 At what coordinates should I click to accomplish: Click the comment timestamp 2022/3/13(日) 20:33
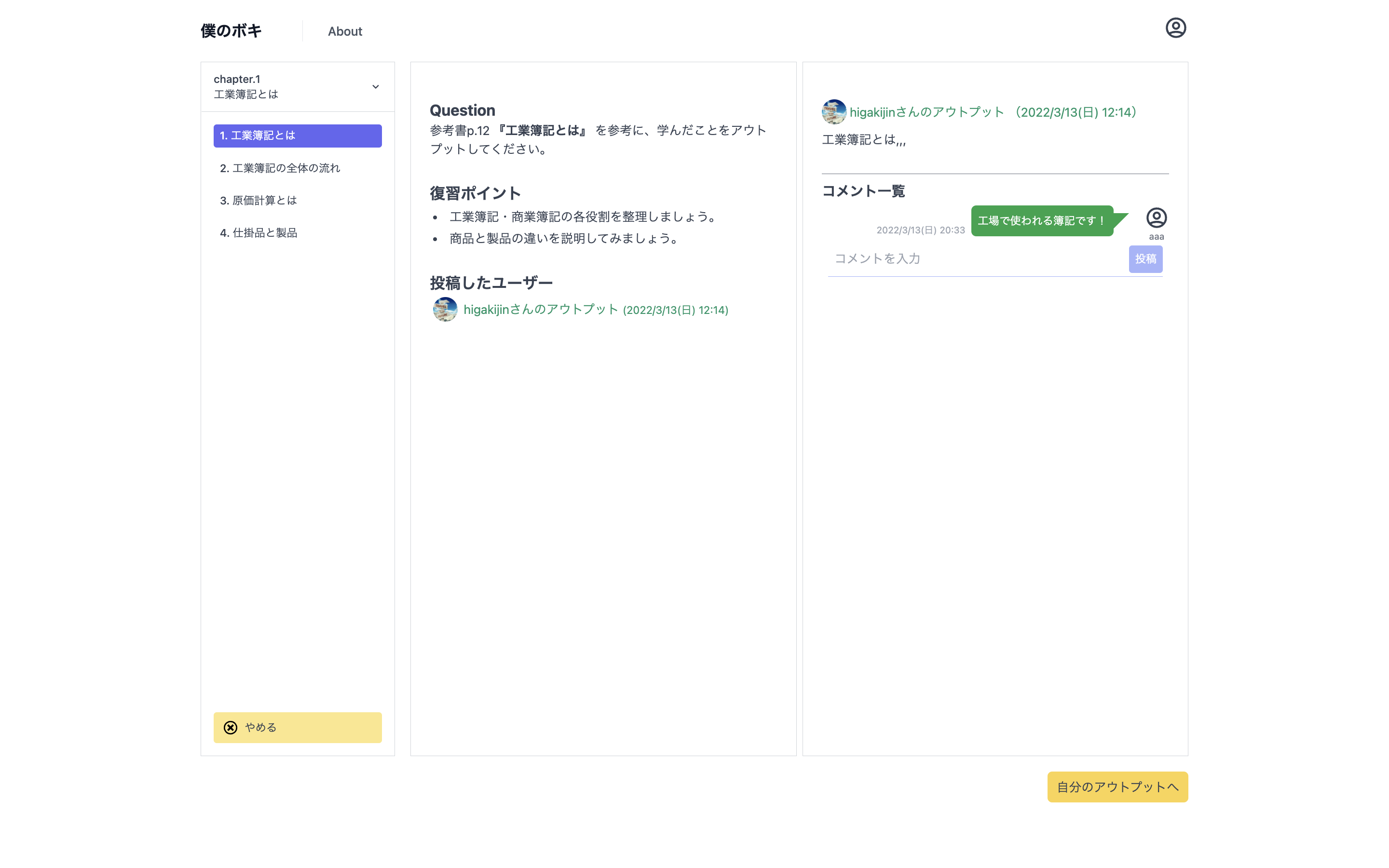tap(921, 229)
